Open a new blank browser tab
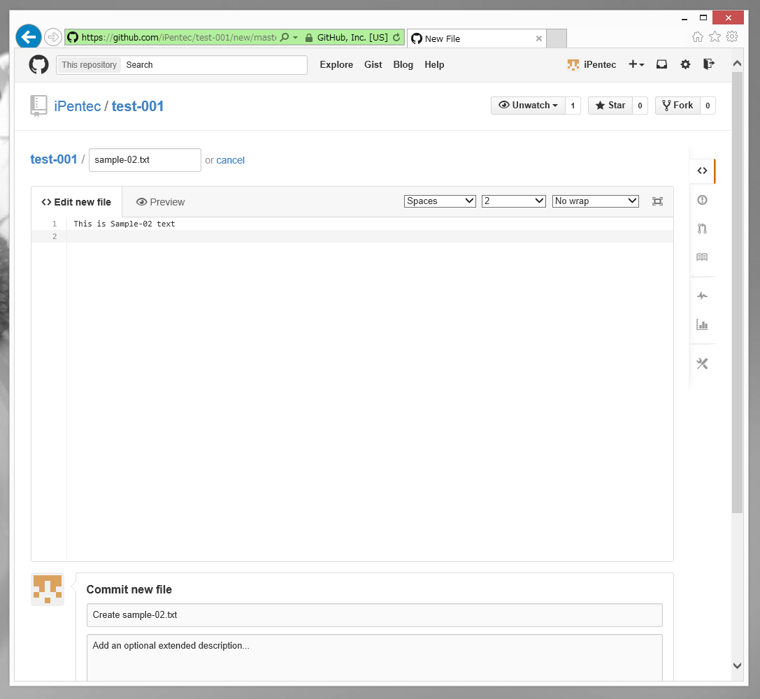Image resolution: width=760 pixels, height=699 pixels. tap(556, 38)
